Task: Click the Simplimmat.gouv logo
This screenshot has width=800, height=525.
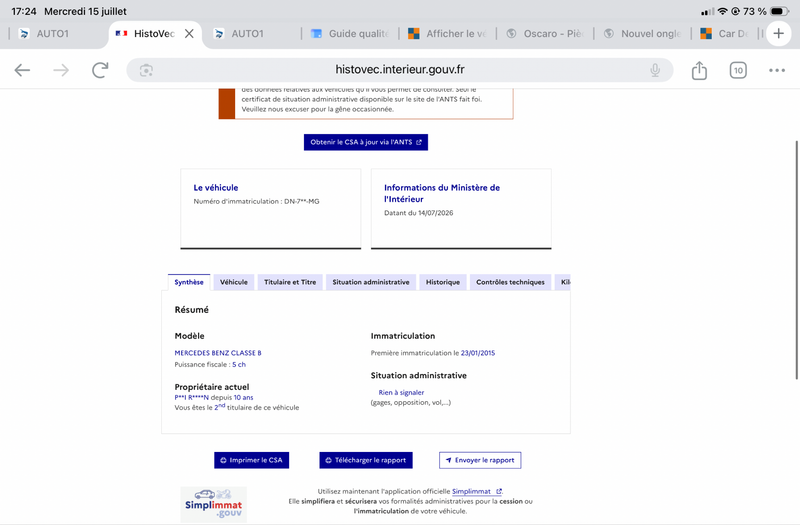Action: click(x=214, y=504)
